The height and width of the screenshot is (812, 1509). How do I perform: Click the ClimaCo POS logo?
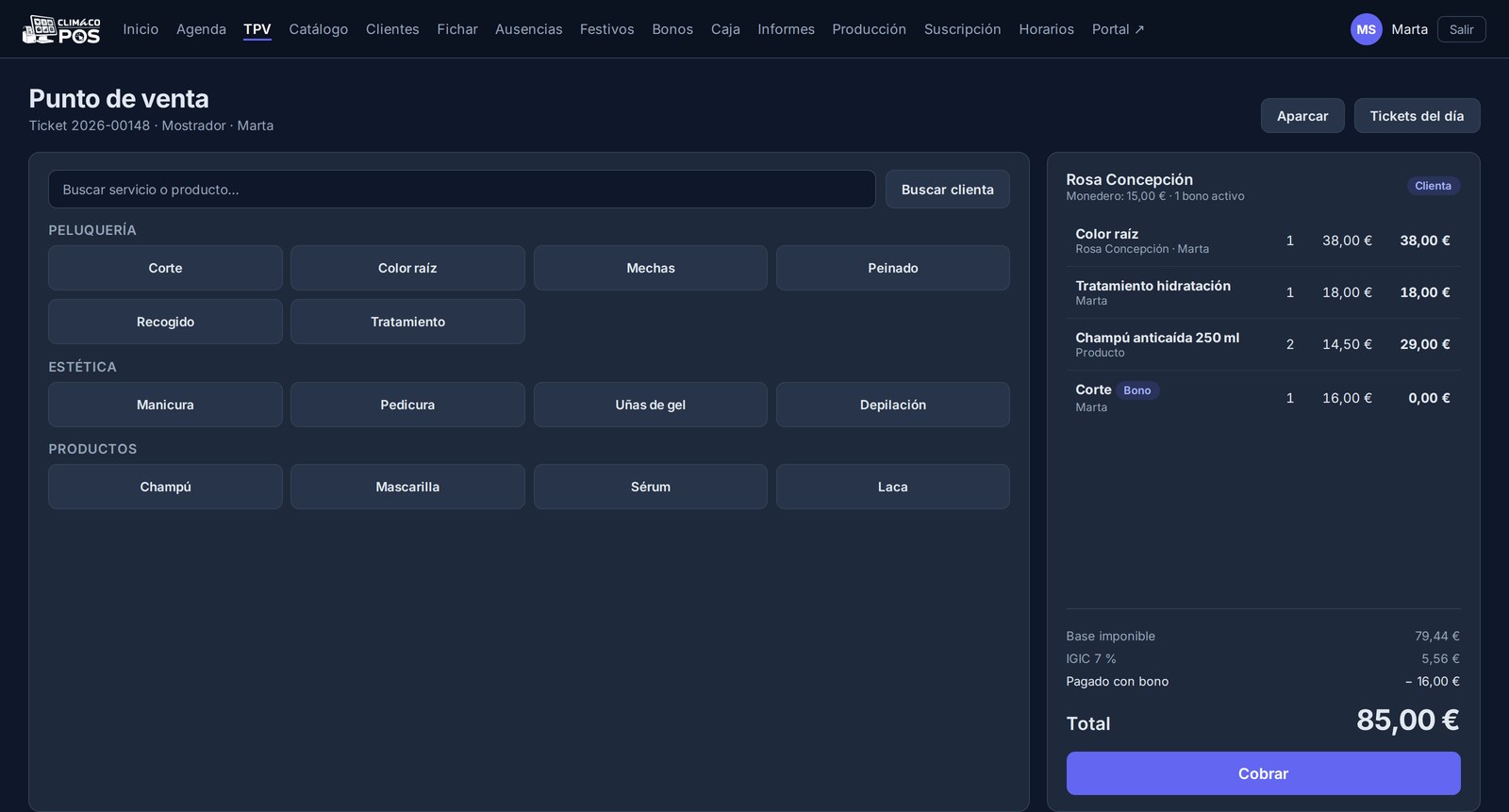[x=61, y=29]
